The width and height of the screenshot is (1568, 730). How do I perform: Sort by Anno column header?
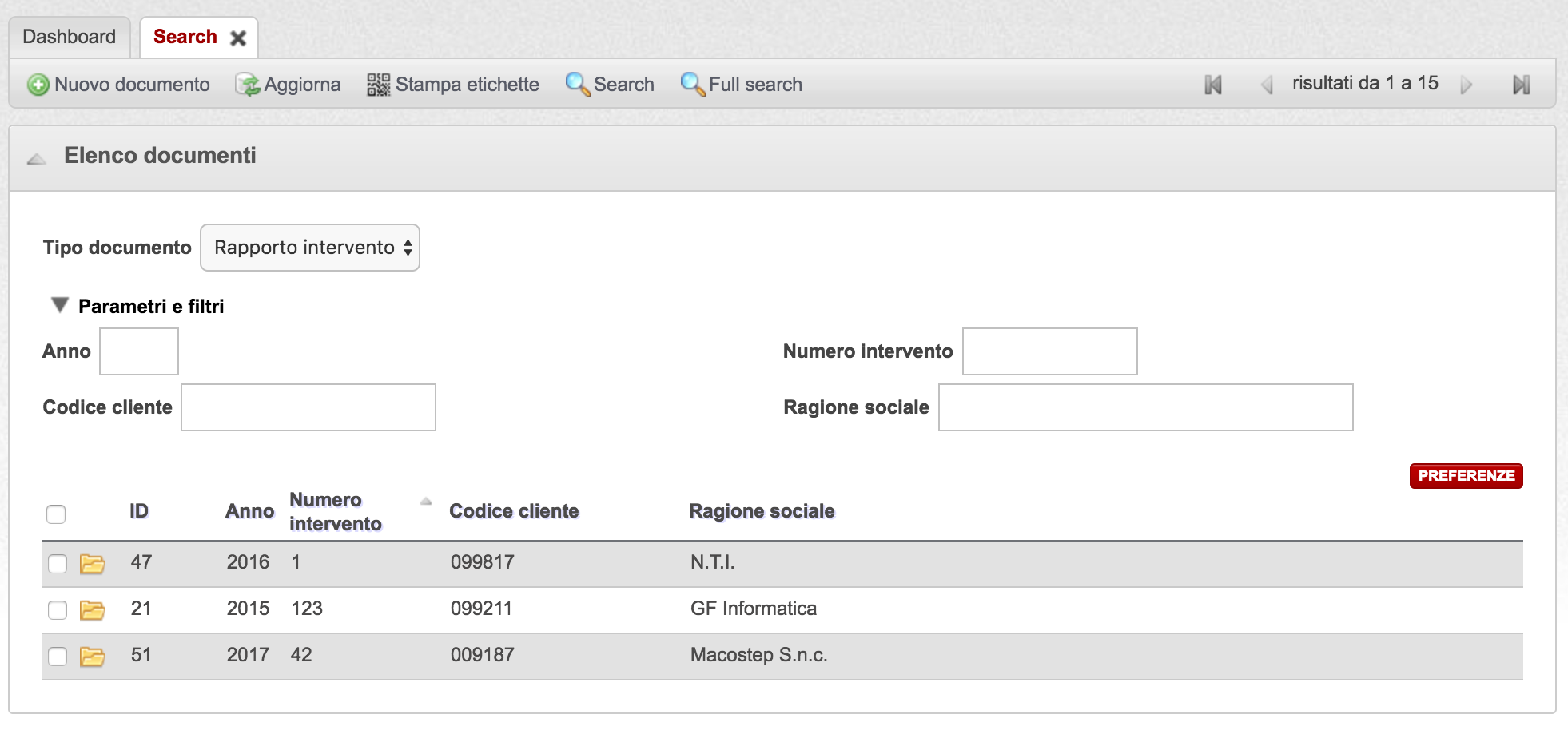coord(249,511)
